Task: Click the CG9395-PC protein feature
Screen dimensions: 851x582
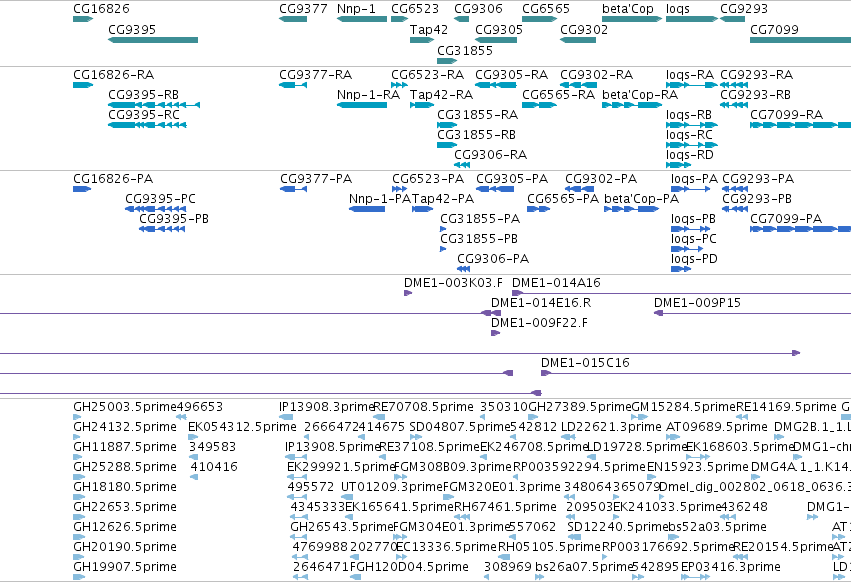Action: click(x=156, y=209)
